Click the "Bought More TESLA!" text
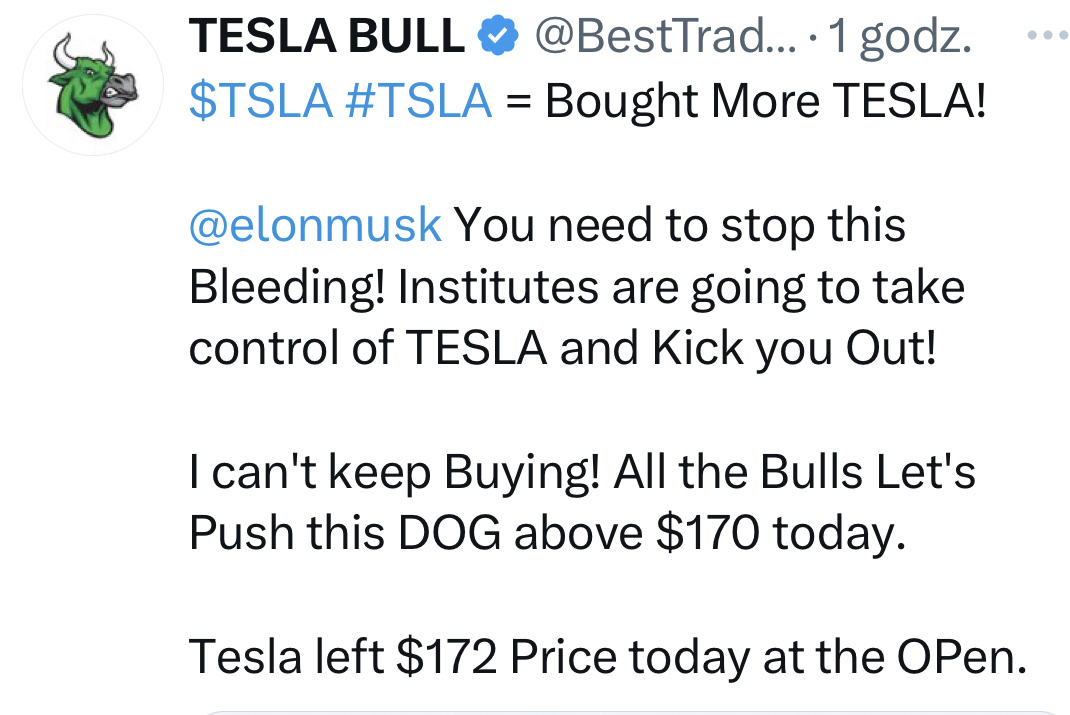Viewport: 1070px width, 715px height. 766,101
